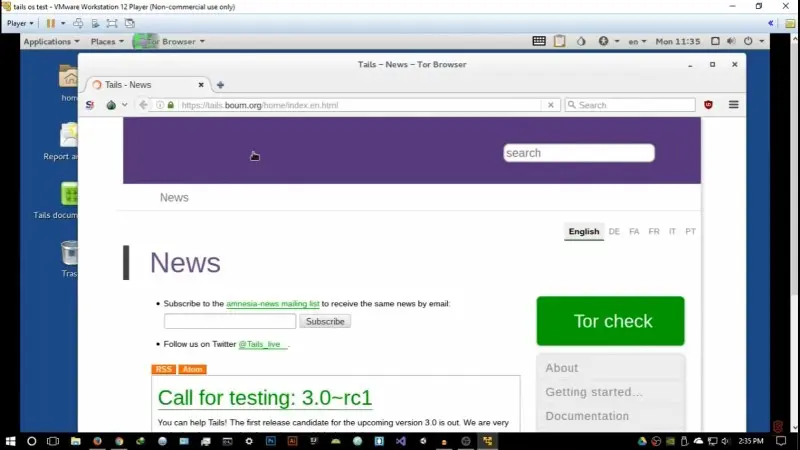Enter VMware full screen mode icon
The image size is (800, 450).
tap(112, 23)
